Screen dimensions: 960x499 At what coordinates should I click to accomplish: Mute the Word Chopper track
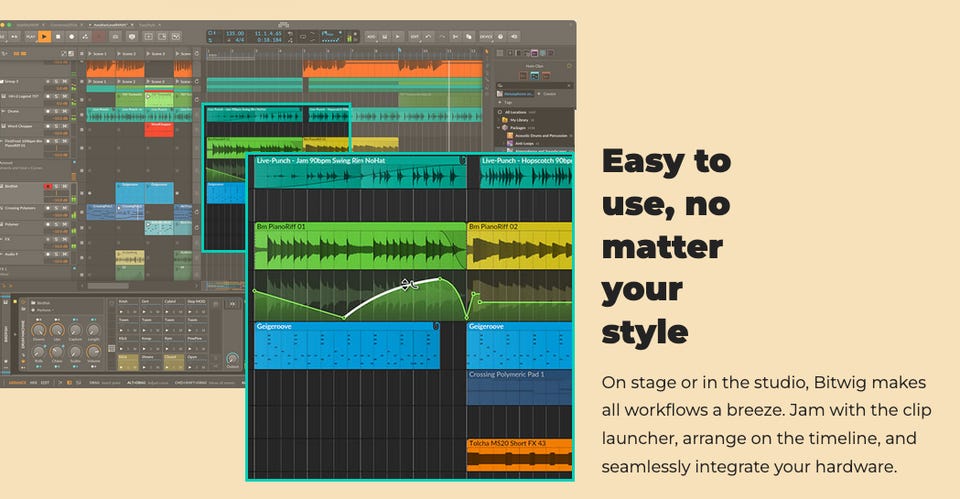point(65,126)
